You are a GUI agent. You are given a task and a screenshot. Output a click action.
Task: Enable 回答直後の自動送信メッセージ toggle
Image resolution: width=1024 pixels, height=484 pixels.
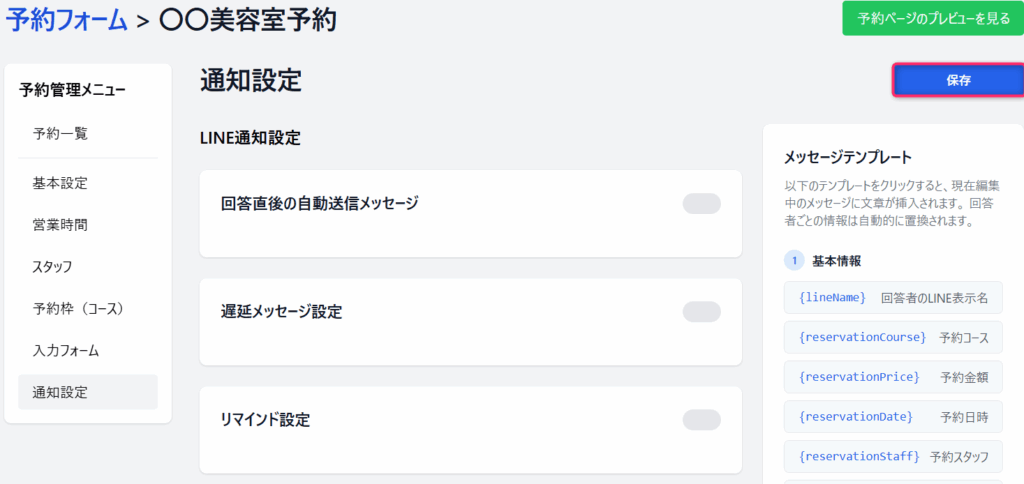[x=701, y=204]
